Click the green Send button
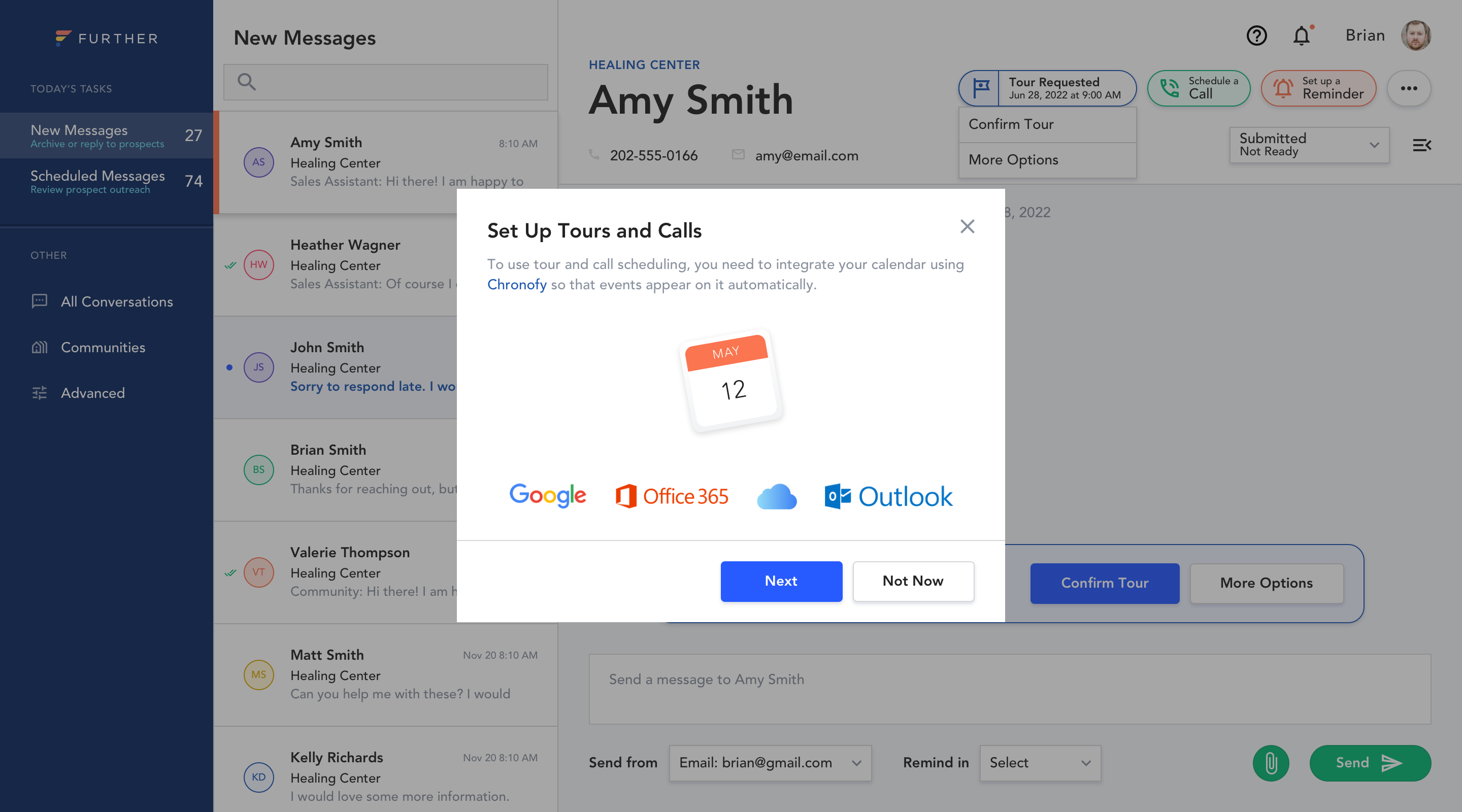The height and width of the screenshot is (812, 1462). [1370, 763]
